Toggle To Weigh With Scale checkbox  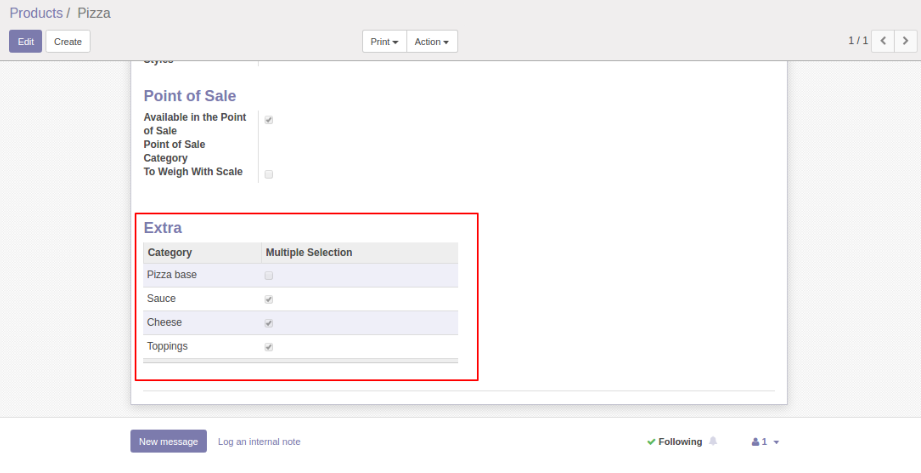click(269, 174)
